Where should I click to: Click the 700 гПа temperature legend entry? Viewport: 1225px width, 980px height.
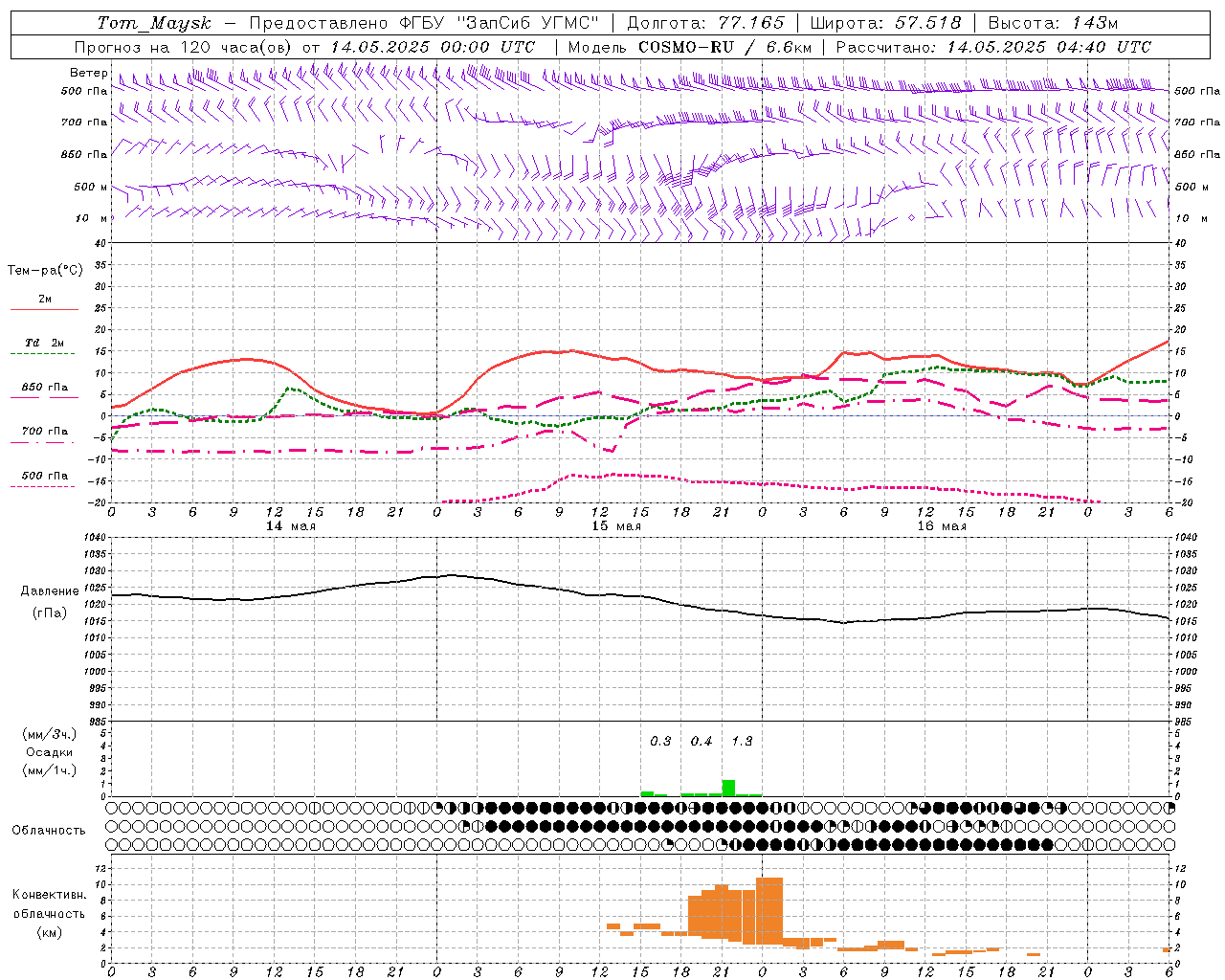tap(45, 432)
